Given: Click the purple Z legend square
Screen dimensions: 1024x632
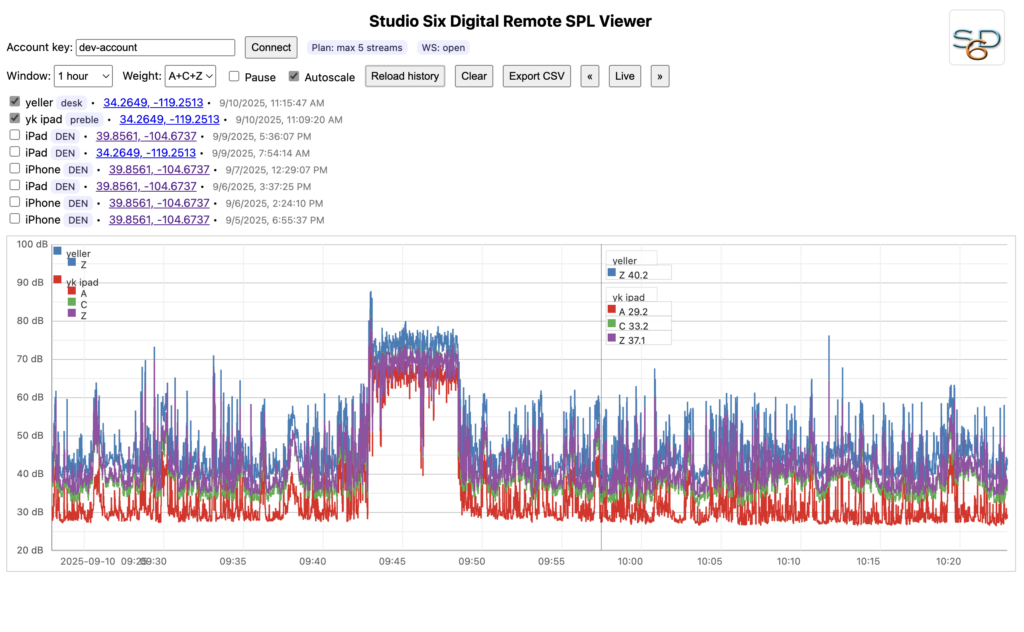Looking at the screenshot, I should click(72, 313).
